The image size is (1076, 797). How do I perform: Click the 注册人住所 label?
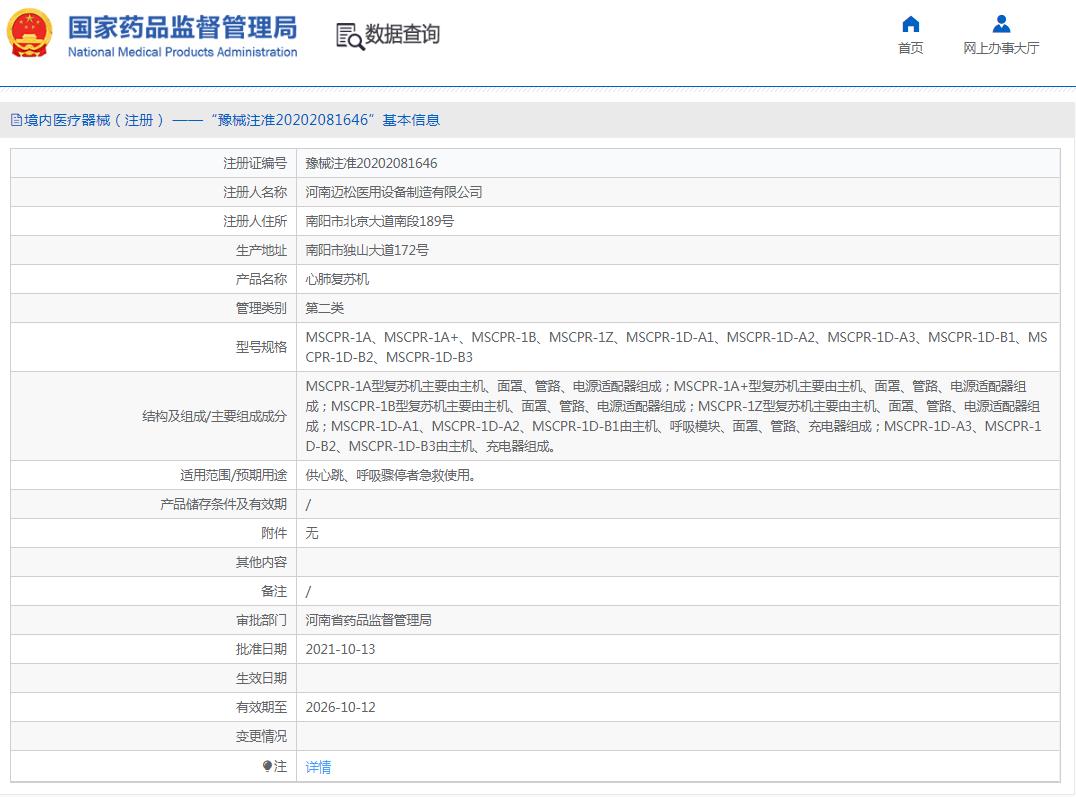[255, 221]
